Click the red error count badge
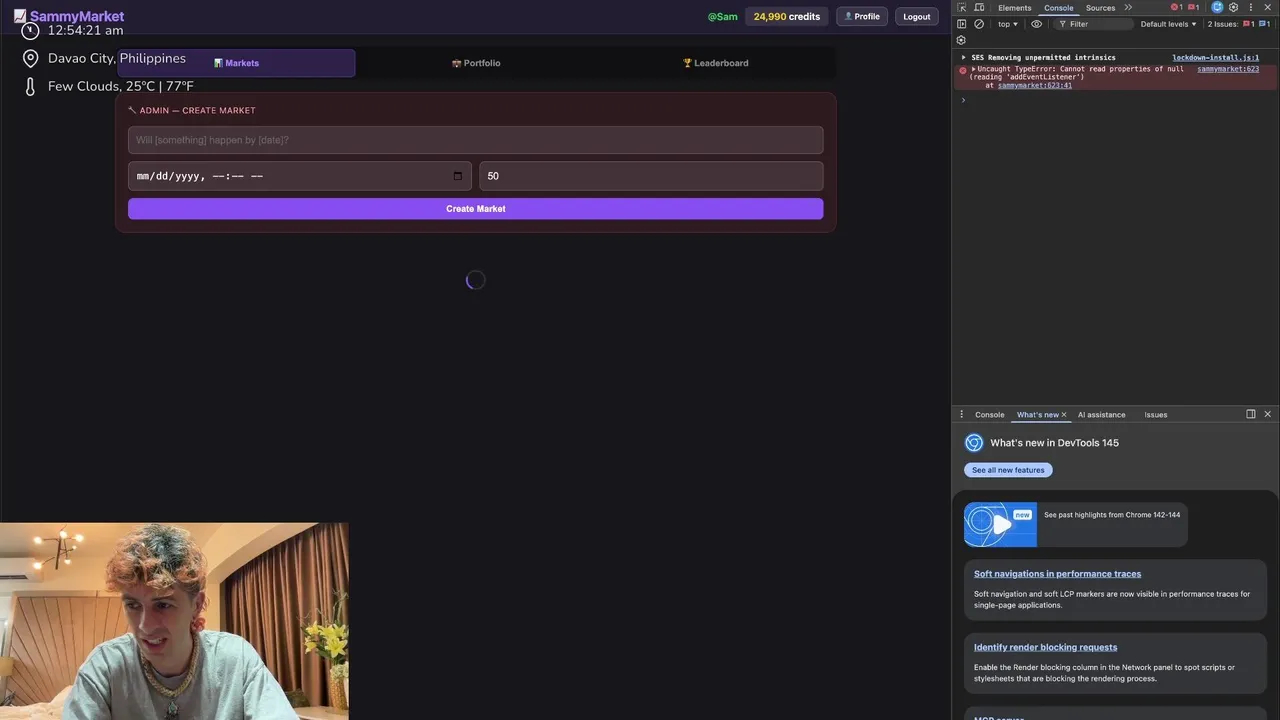The height and width of the screenshot is (720, 1280). pos(1176,7)
